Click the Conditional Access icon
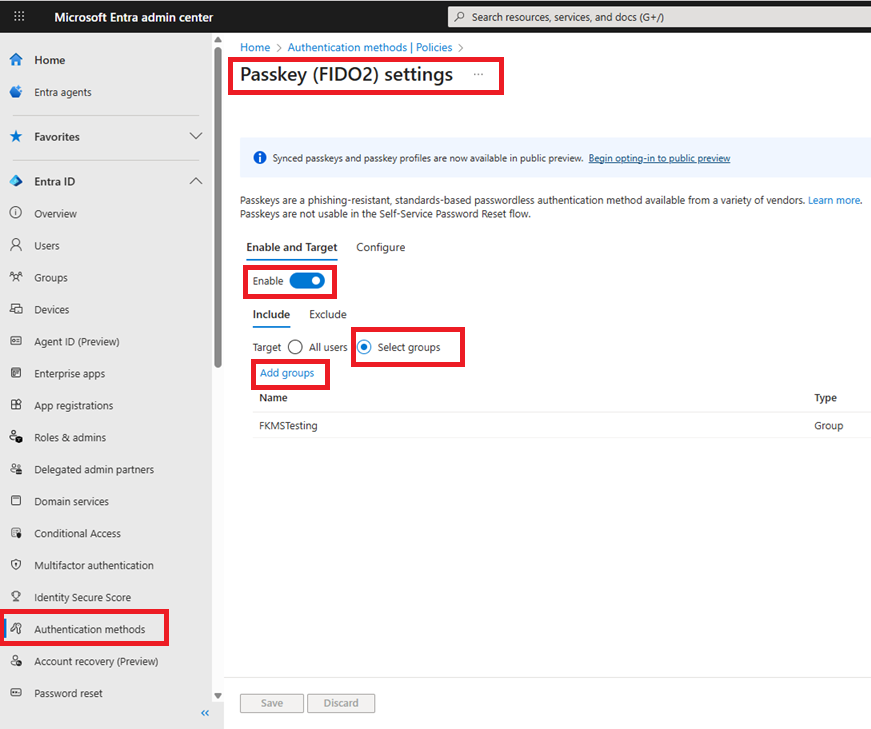The height and width of the screenshot is (729, 871). 16,533
